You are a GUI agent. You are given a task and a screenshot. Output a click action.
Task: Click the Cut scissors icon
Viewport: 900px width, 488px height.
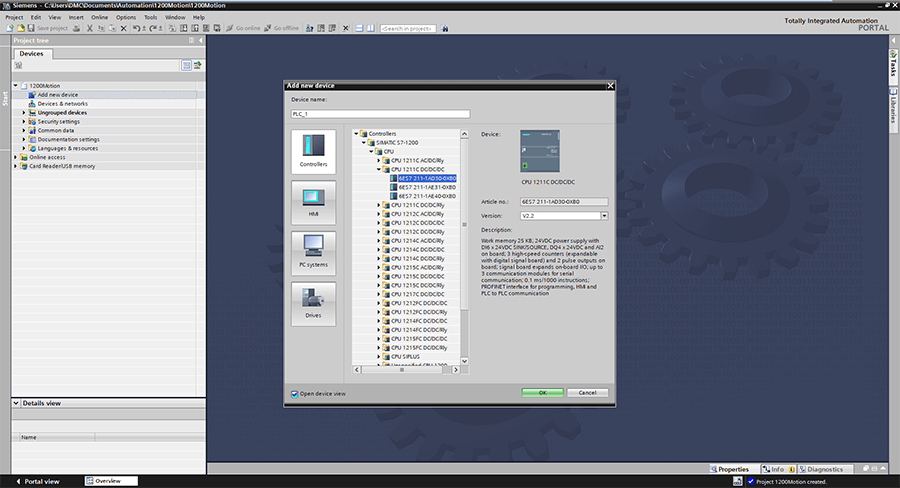[90, 28]
